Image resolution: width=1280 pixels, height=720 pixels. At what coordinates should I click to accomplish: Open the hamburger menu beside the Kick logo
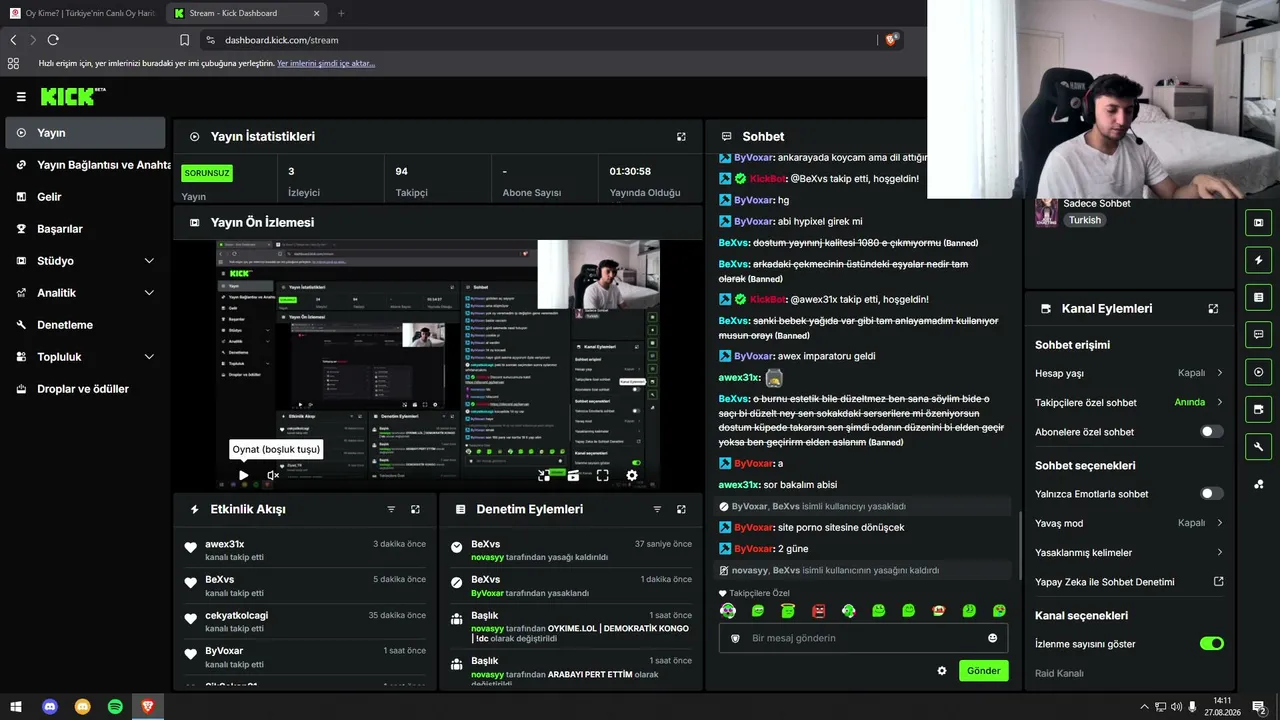tap(21, 97)
